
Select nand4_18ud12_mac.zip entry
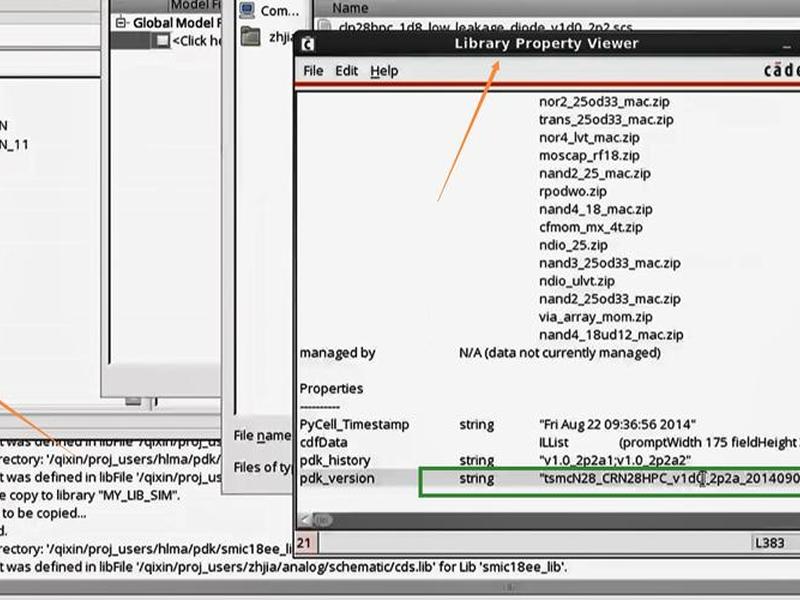click(611, 335)
